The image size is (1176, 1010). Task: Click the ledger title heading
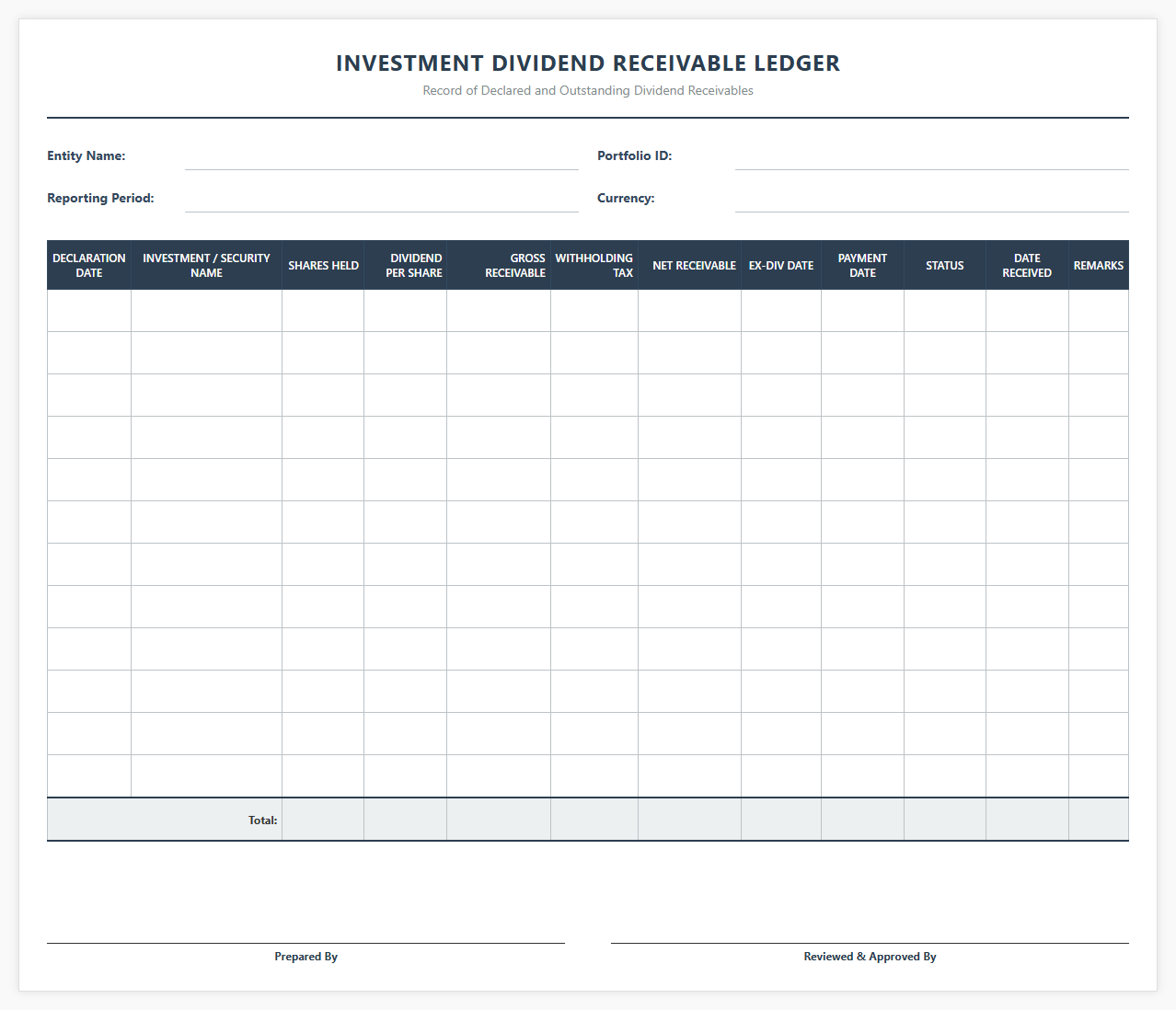pyautogui.click(x=588, y=63)
